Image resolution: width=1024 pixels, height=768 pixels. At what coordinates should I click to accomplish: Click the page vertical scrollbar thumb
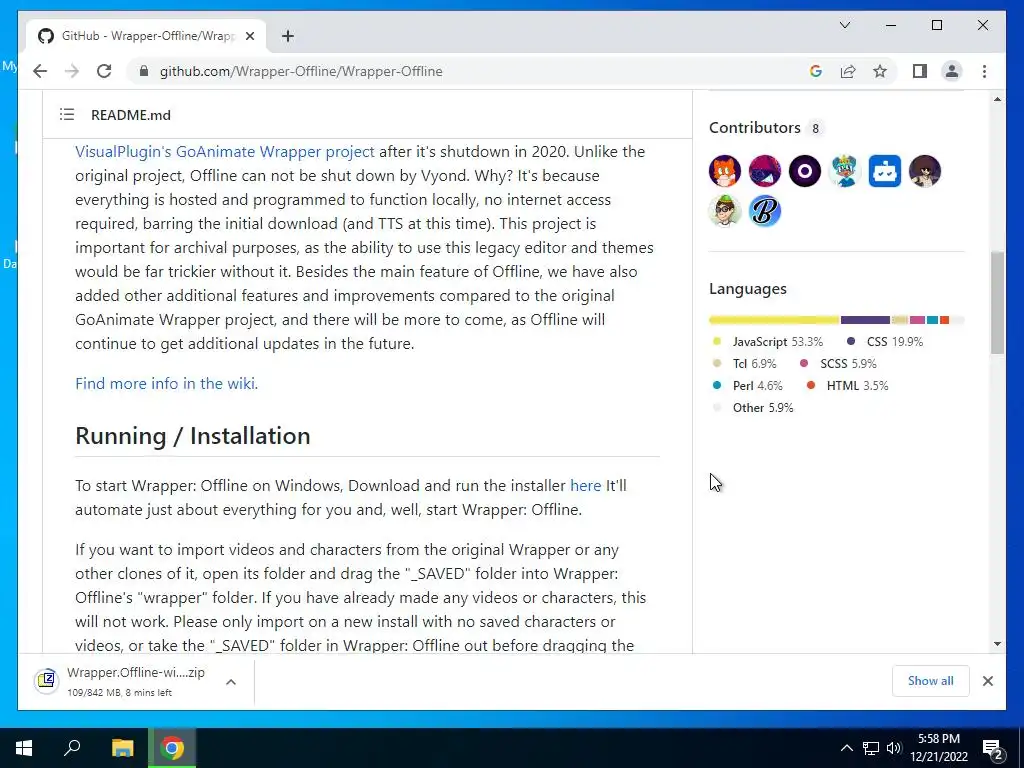997,302
